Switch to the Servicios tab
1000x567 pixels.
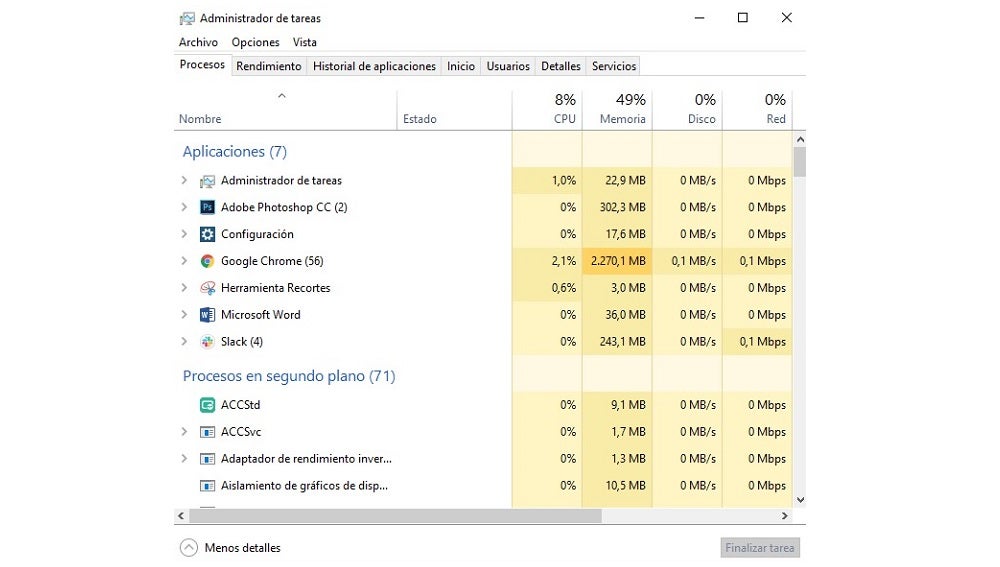614,66
